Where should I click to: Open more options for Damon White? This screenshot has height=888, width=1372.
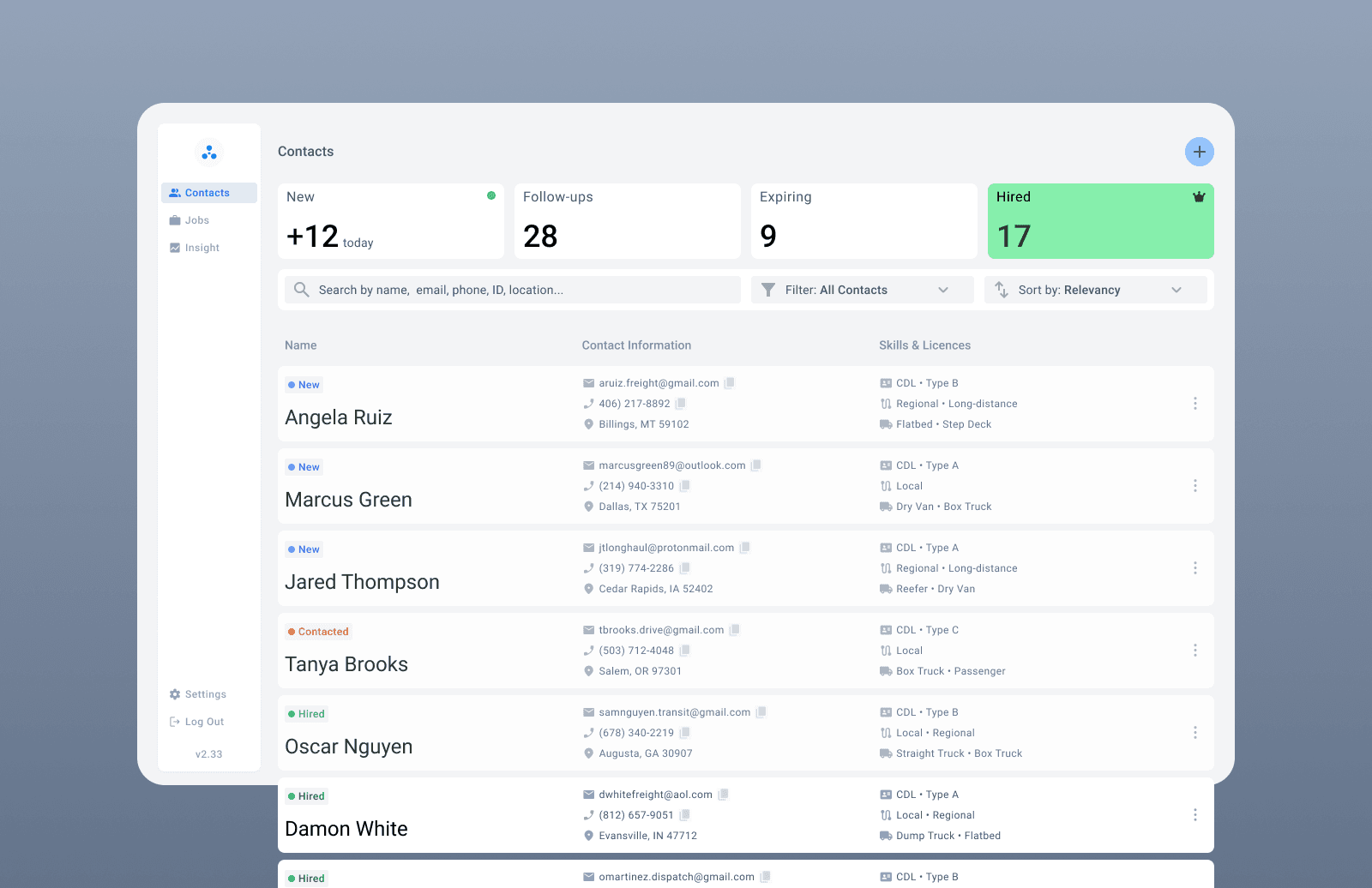tap(1195, 815)
